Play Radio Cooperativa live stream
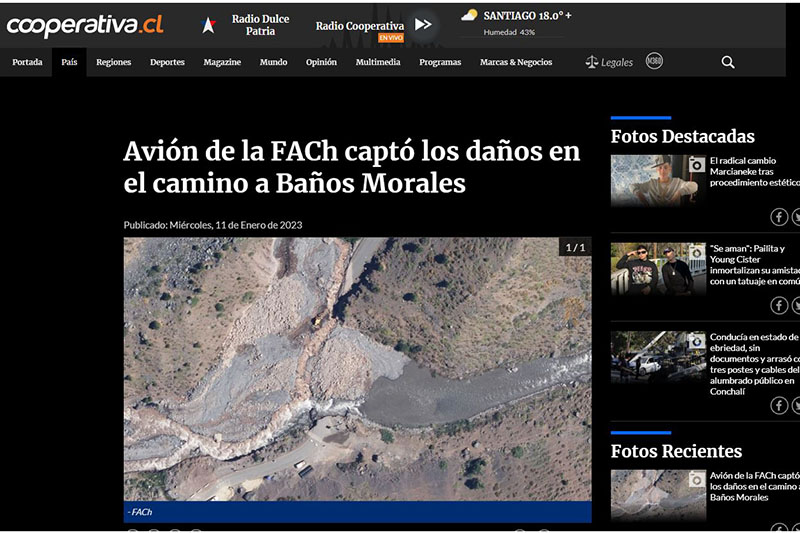 tap(423, 24)
